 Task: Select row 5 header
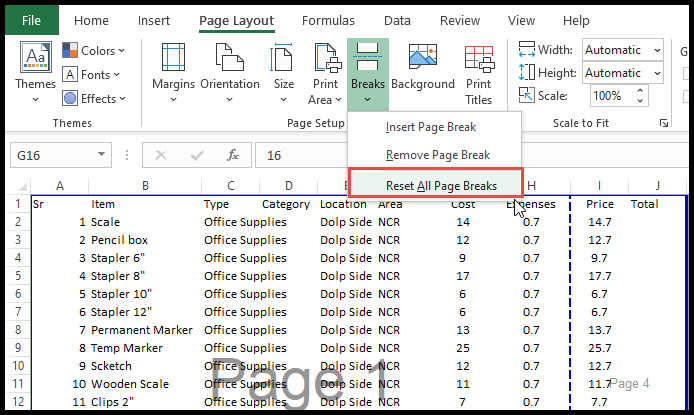[x=18, y=276]
